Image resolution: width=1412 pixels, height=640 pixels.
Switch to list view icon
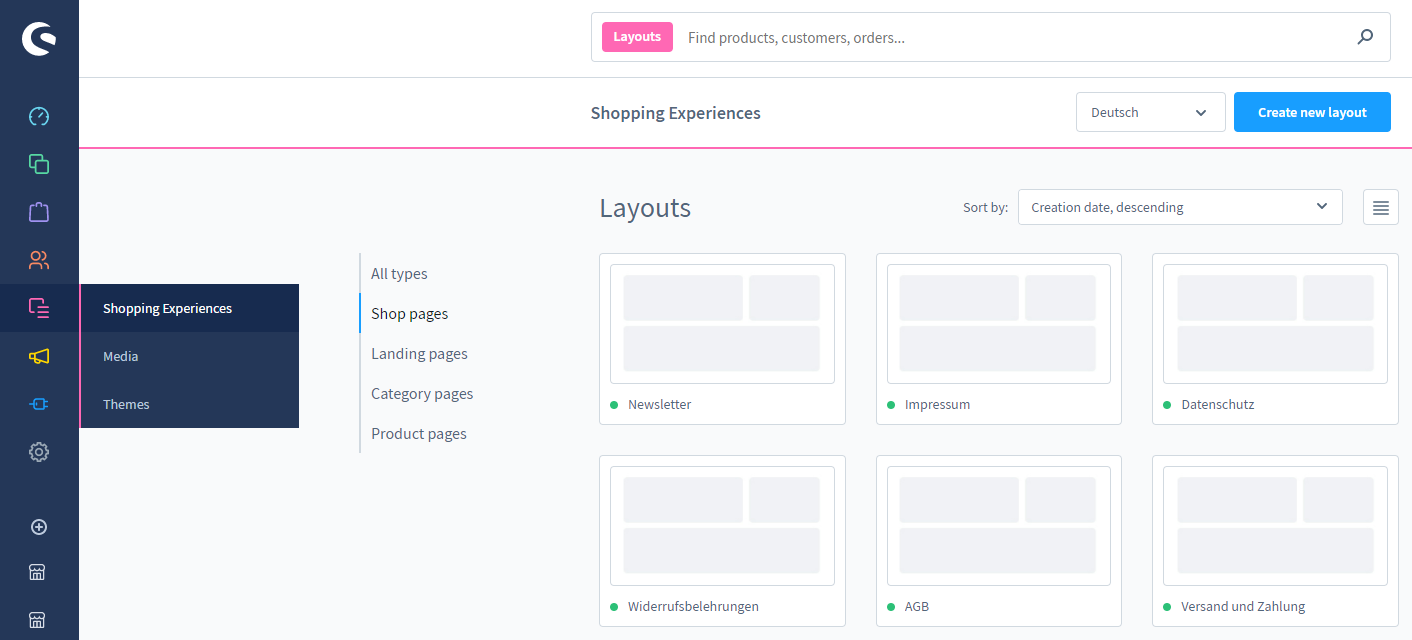1381,207
